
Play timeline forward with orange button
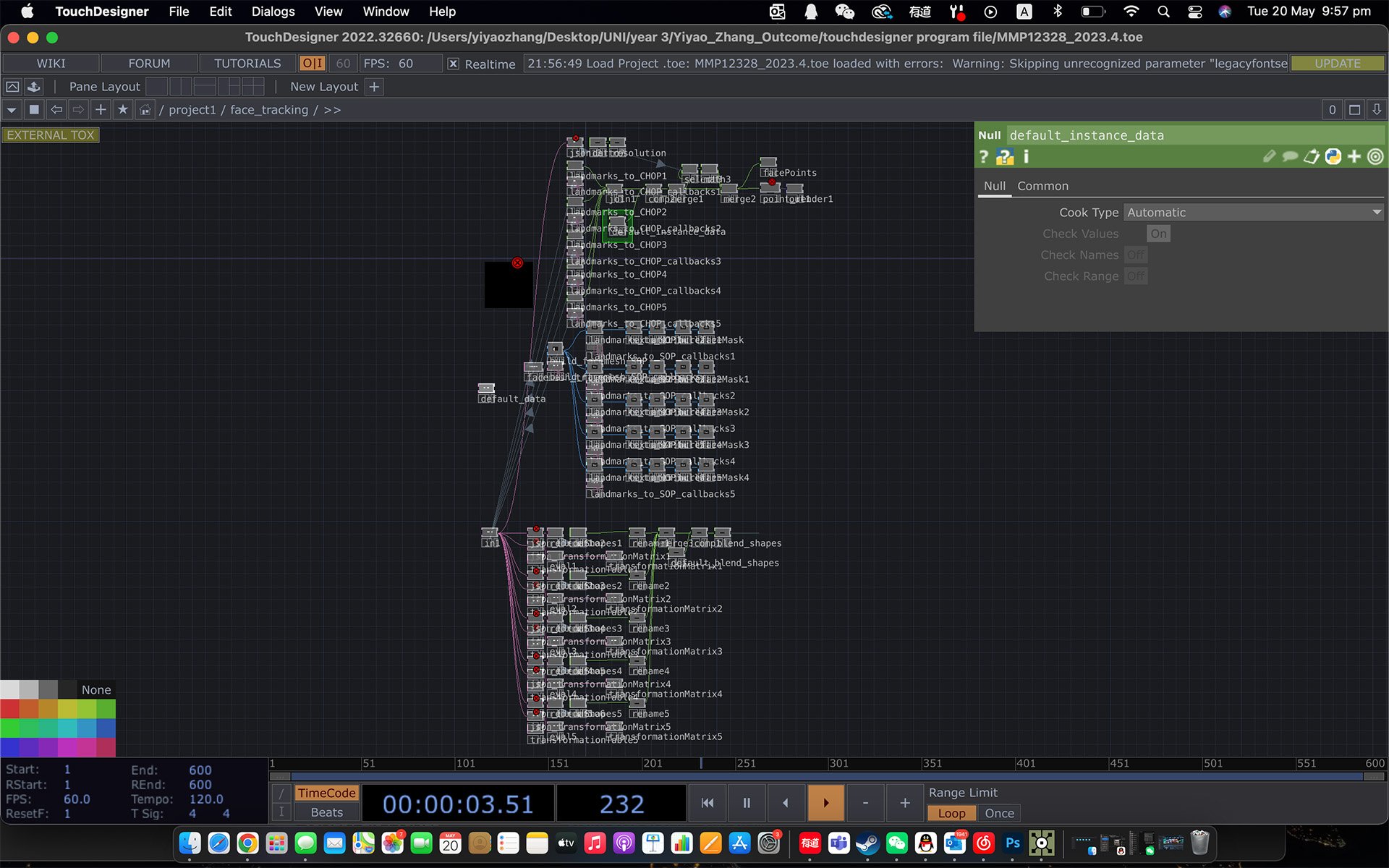(x=825, y=803)
